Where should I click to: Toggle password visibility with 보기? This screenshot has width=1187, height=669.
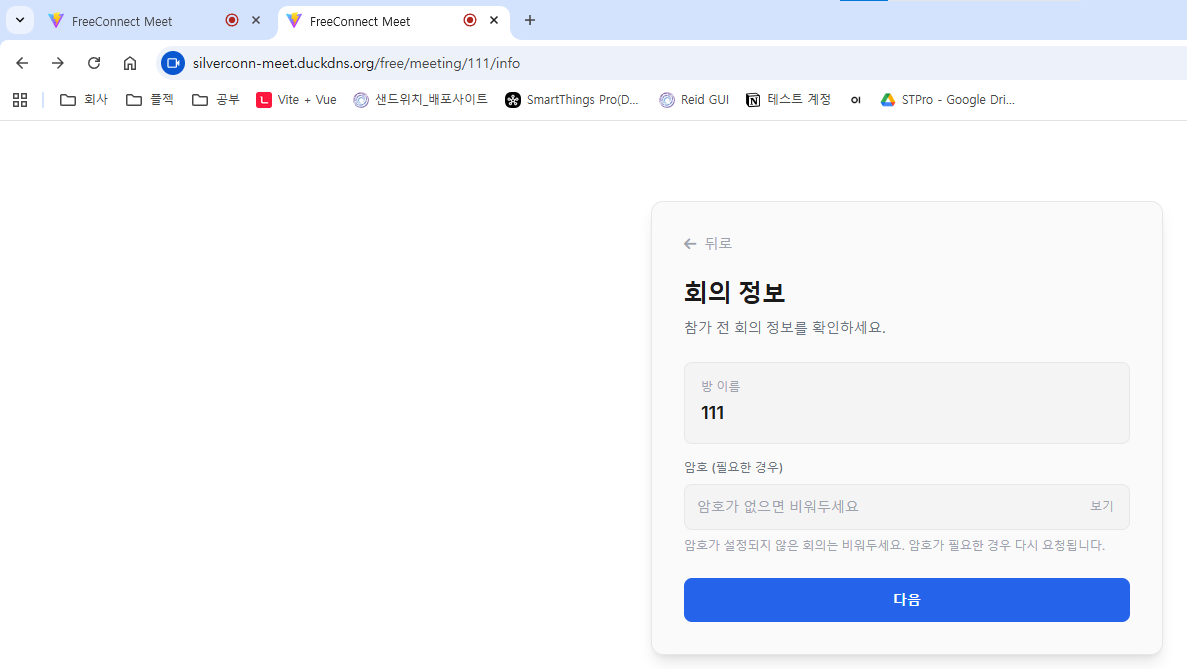[x=1101, y=507]
